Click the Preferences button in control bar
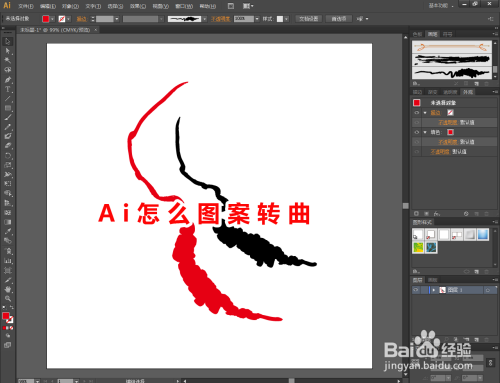The image size is (500, 383). pyautogui.click(x=339, y=19)
